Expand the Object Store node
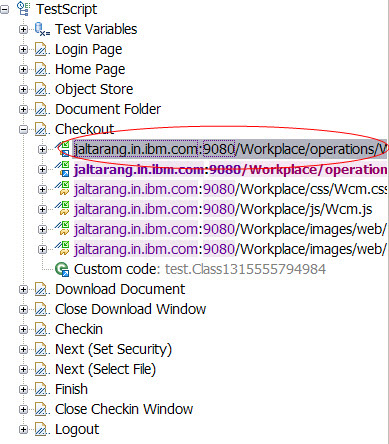 tap(23, 90)
